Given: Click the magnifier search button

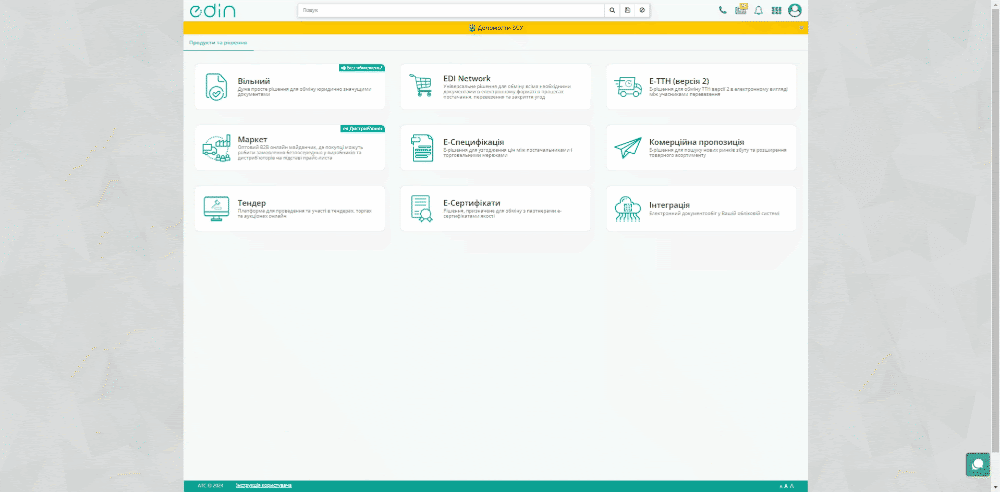Looking at the screenshot, I should (x=612, y=10).
